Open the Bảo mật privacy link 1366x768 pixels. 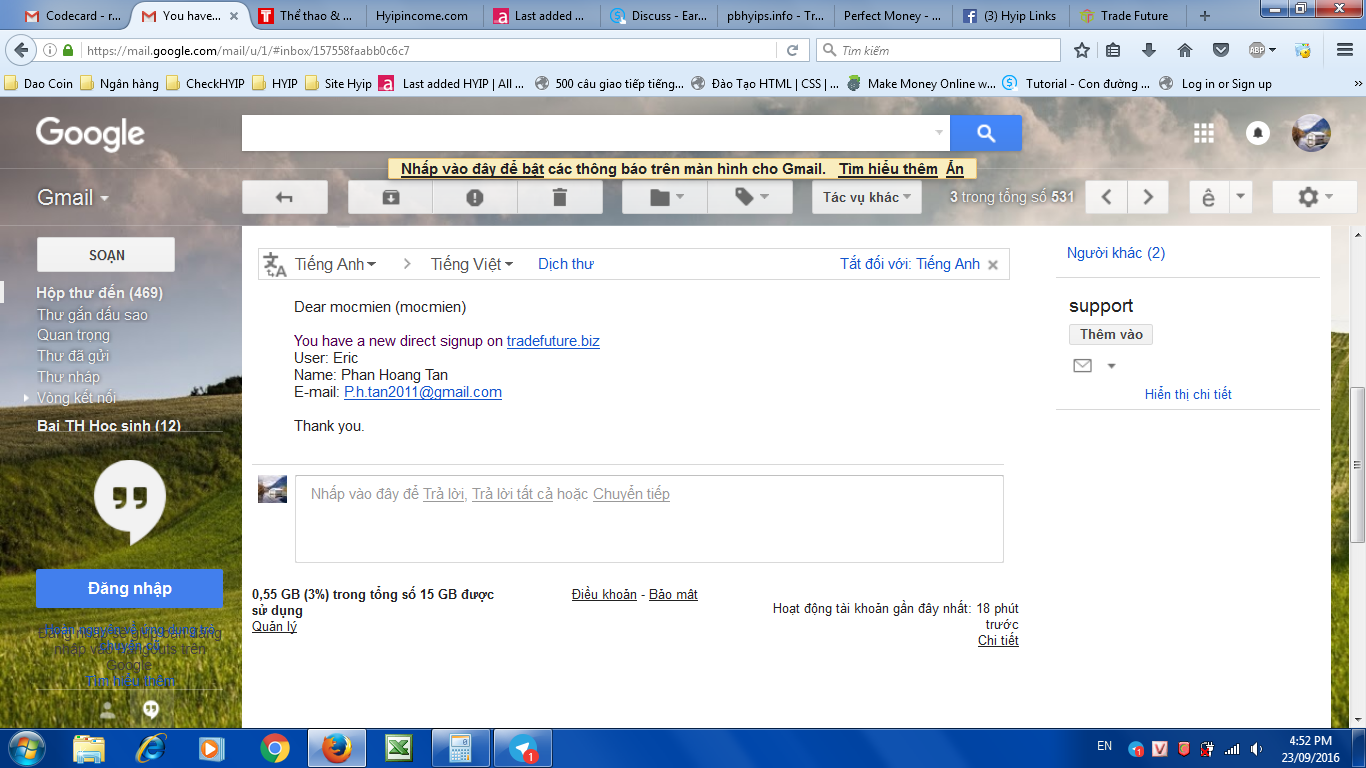(x=673, y=595)
